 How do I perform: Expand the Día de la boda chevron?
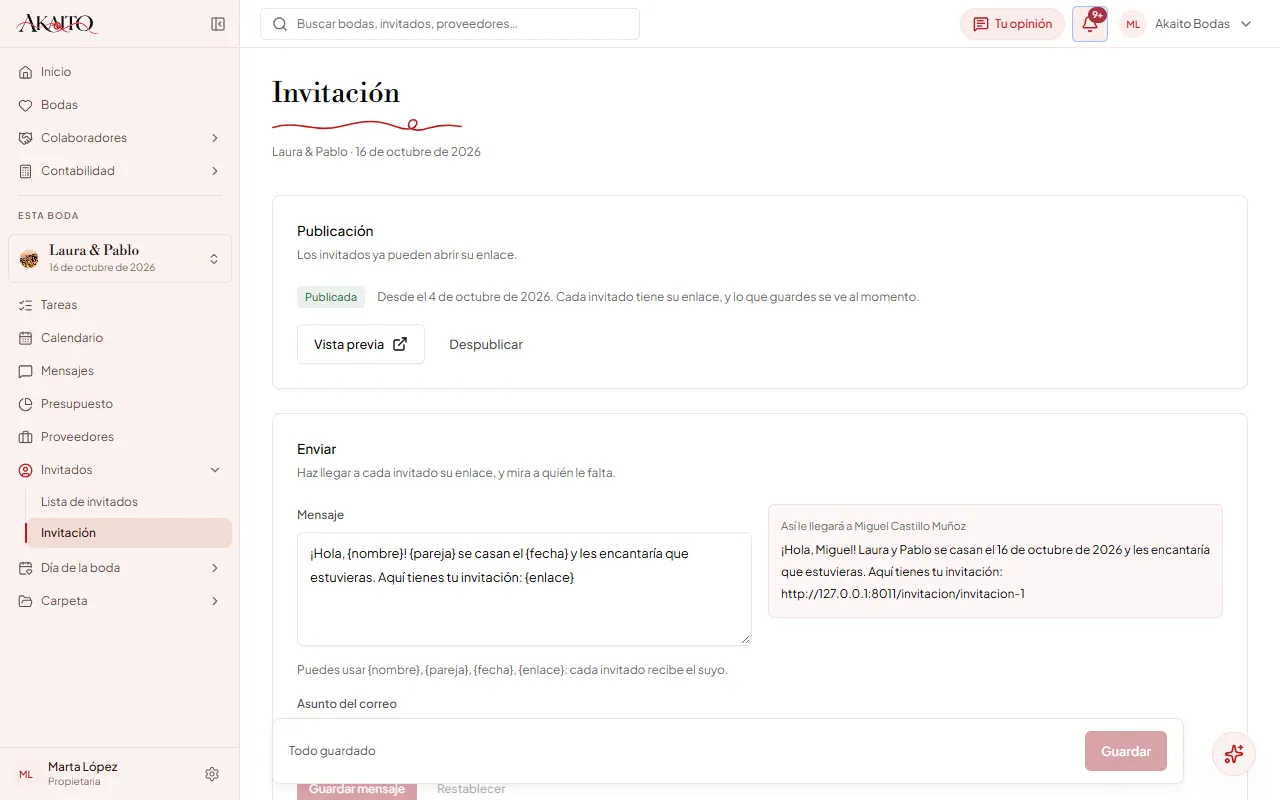[x=215, y=568]
